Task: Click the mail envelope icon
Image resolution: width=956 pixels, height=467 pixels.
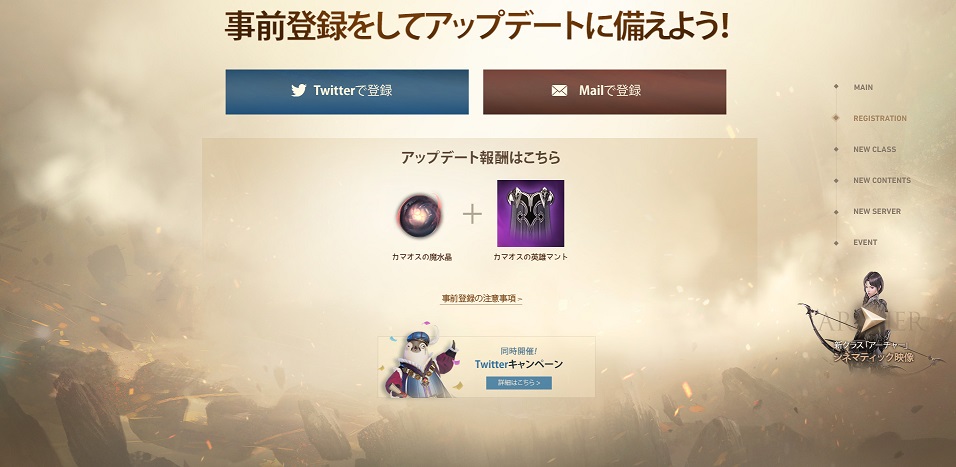Action: (559, 91)
